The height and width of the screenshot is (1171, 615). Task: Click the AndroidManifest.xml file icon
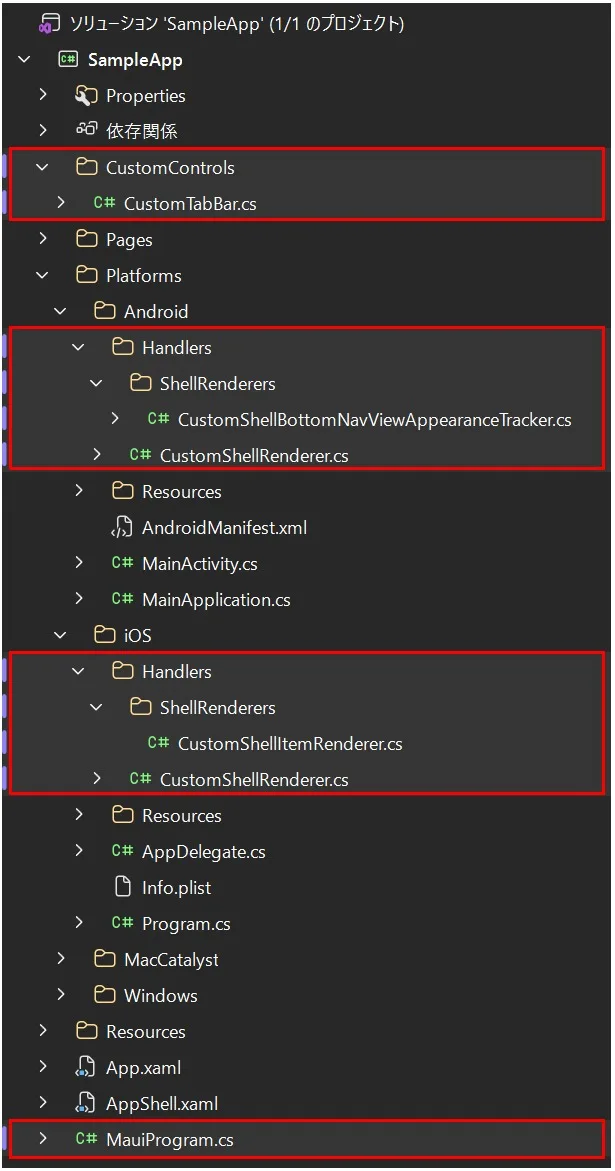point(122,527)
